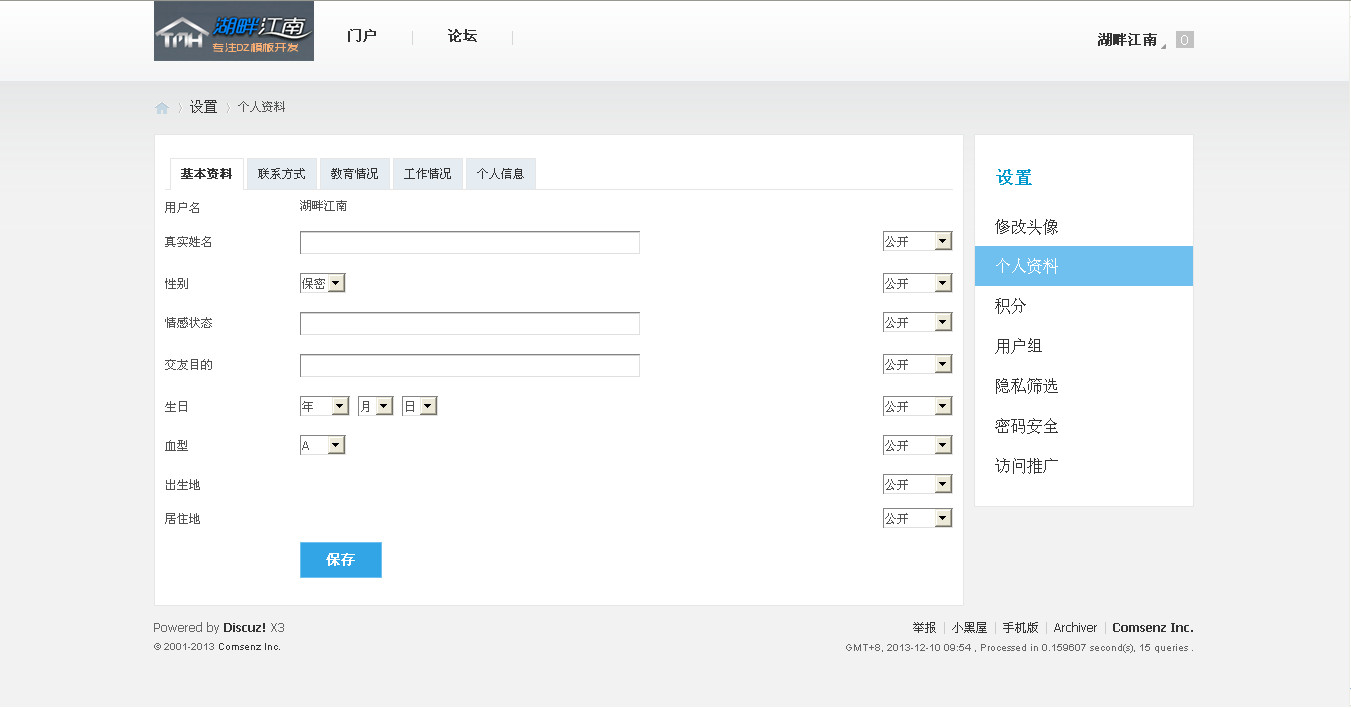Click the 手机版 footer link
The image size is (1351, 708).
[1020, 628]
